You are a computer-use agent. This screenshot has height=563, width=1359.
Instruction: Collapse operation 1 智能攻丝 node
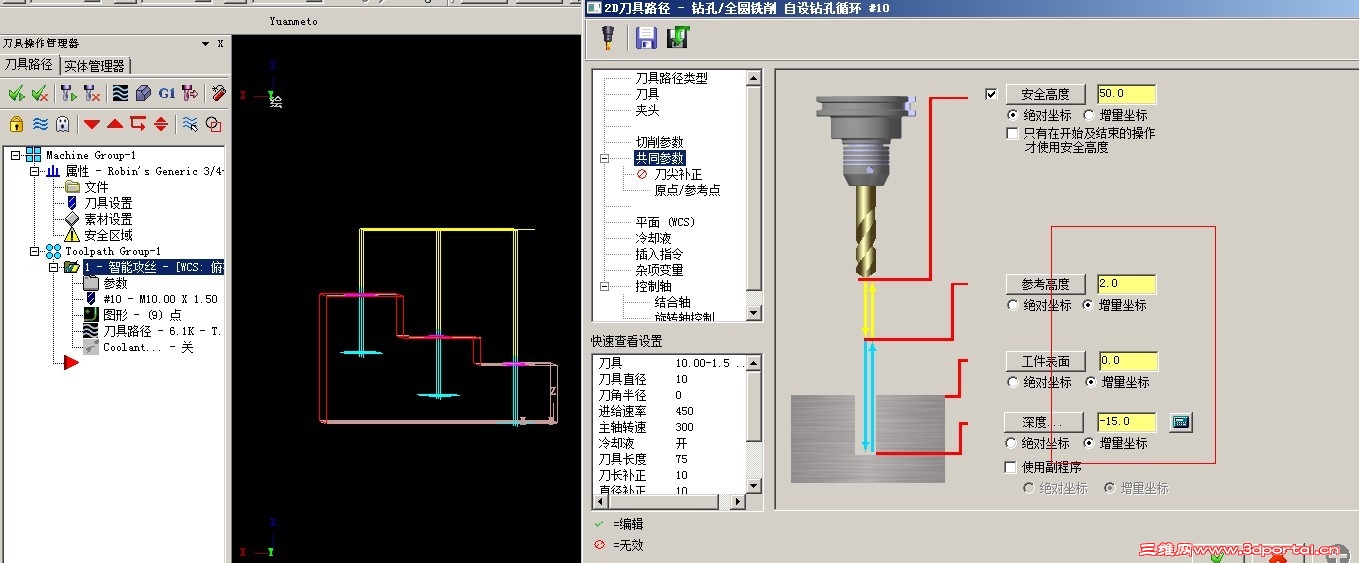coord(54,267)
